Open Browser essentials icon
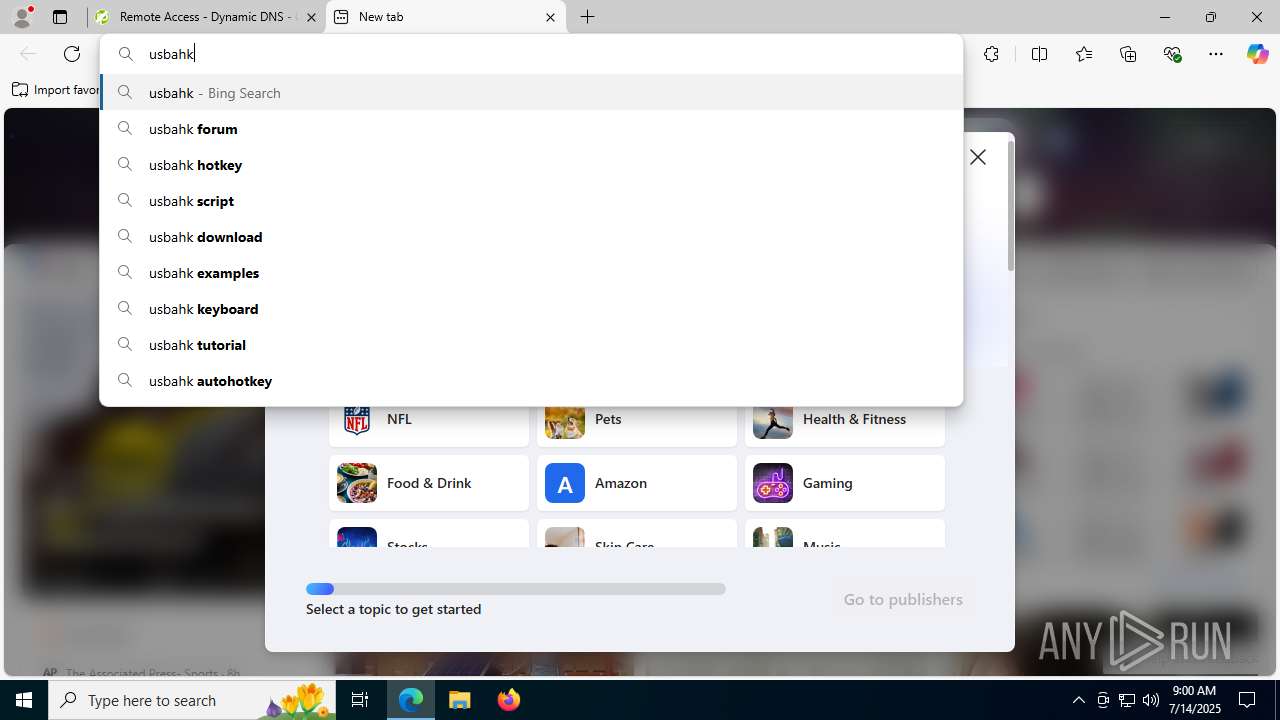The width and height of the screenshot is (1280, 720). click(1172, 54)
